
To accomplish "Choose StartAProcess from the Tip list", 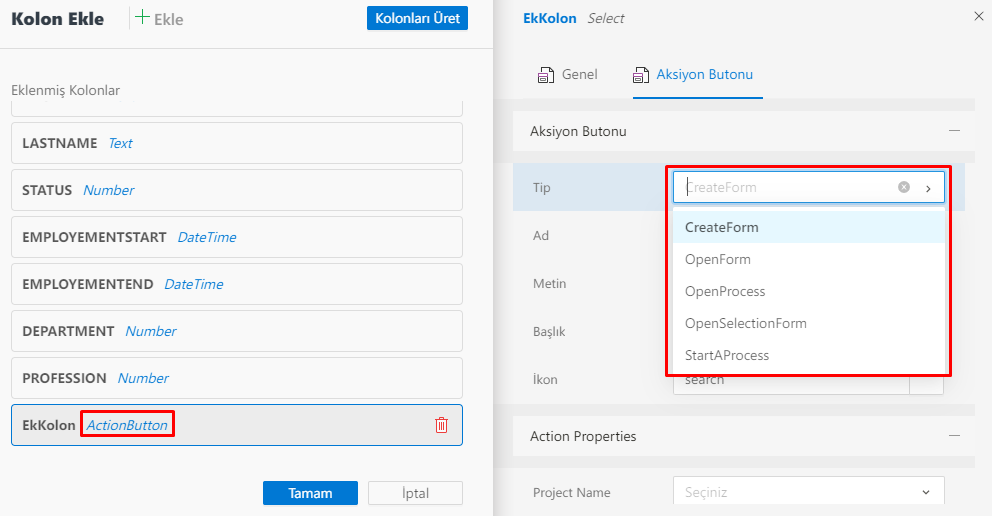I will (726, 355).
